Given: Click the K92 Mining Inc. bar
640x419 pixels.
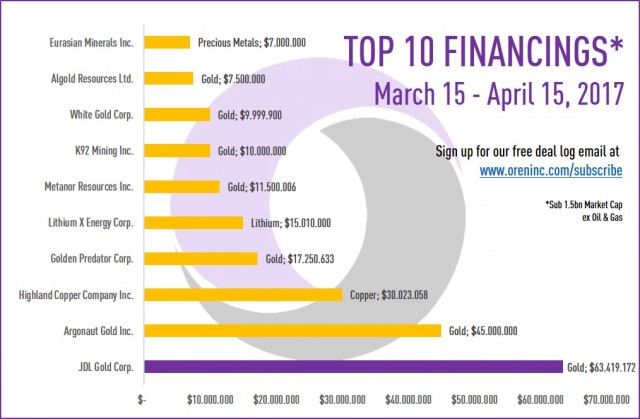Looking at the screenshot, I should tap(177, 151).
